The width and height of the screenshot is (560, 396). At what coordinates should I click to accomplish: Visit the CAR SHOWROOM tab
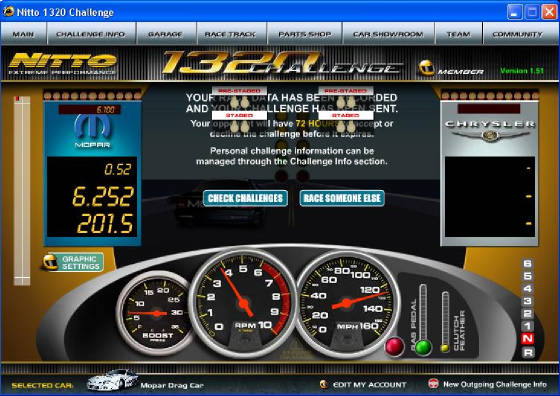pos(388,34)
